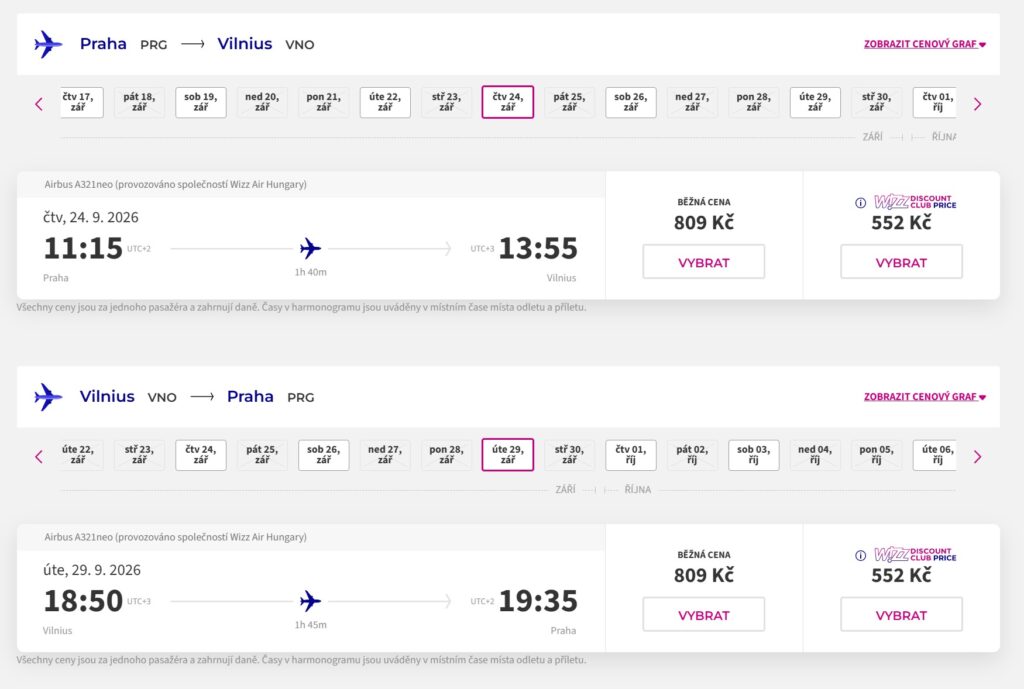Show previous dates for the outbound flight
Screen dimensions: 1024x689
[39, 103]
